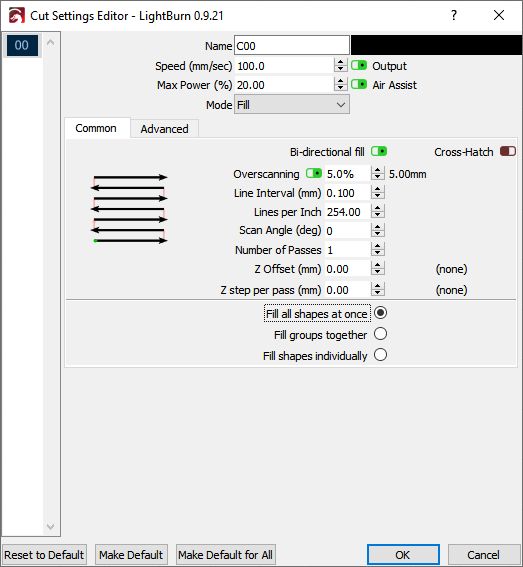The height and width of the screenshot is (567, 523).
Task: Click the Lines per Inch field
Action: coord(347,212)
